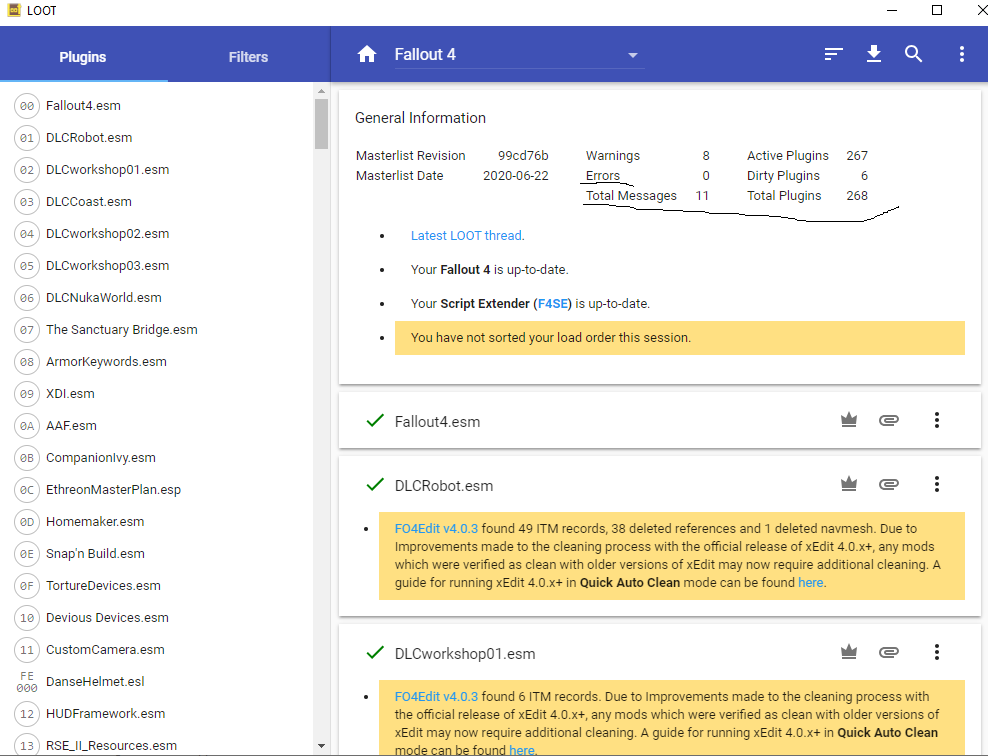Click the home icon in header

click(x=367, y=54)
